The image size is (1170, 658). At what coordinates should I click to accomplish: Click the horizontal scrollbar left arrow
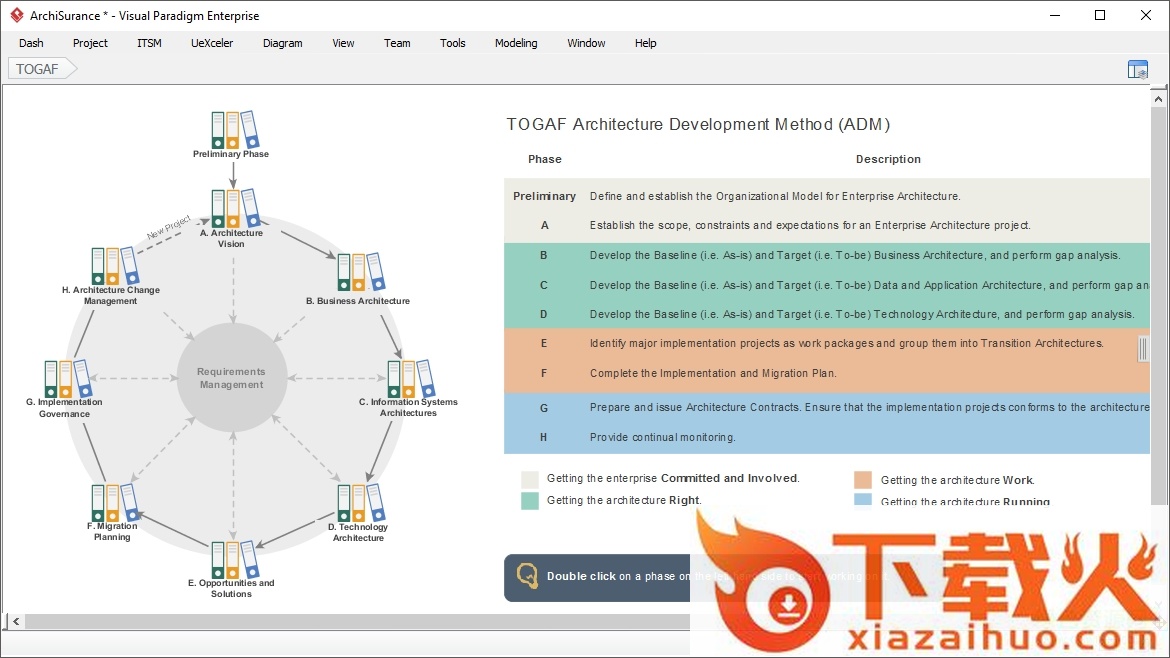click(16, 621)
